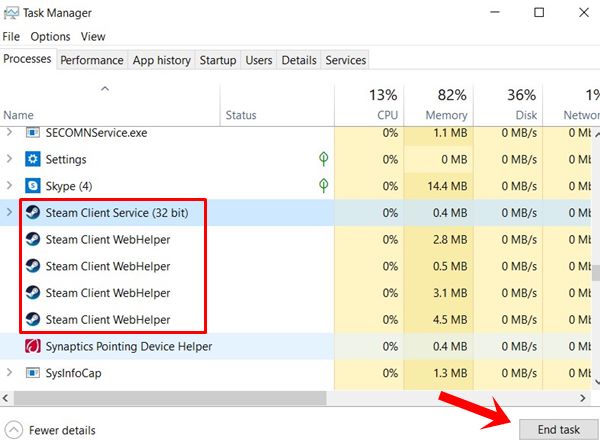Switch to the Details tab

(299, 60)
